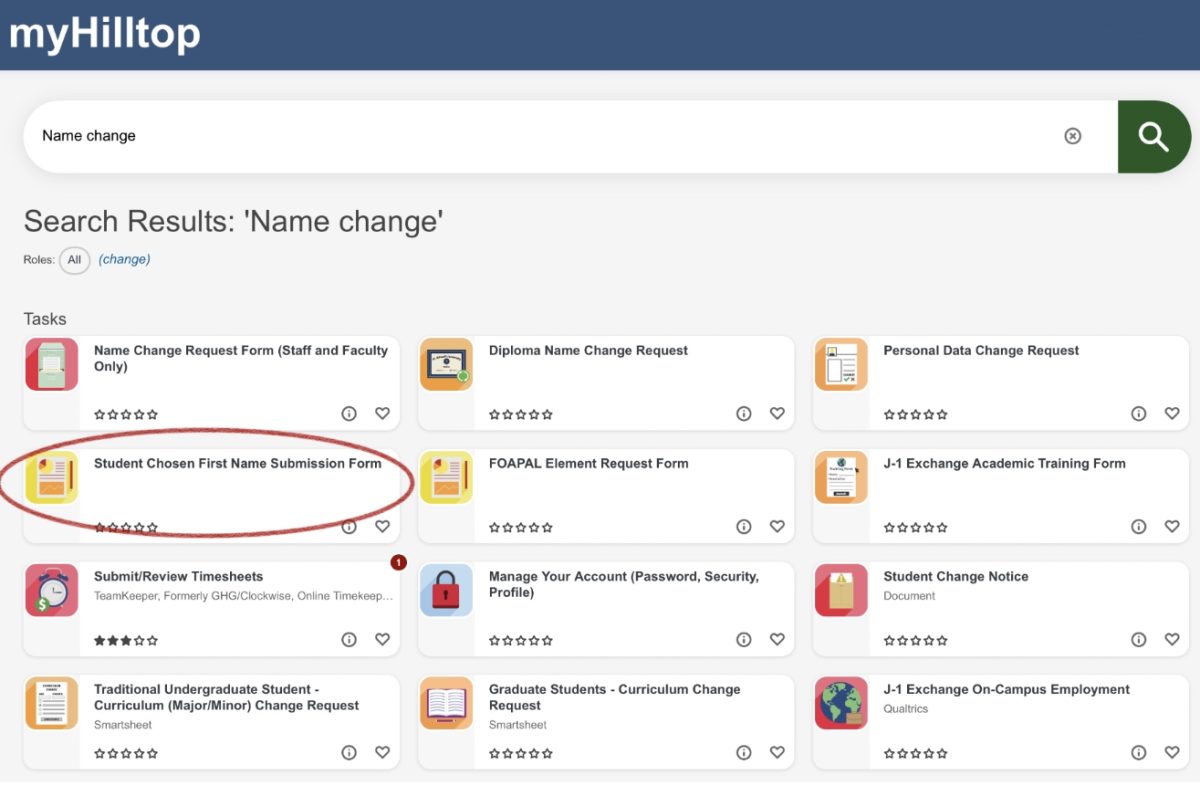Favorite Student Chosen First Name Submission Form
The height and width of the screenshot is (796, 1200).
pyautogui.click(x=382, y=526)
